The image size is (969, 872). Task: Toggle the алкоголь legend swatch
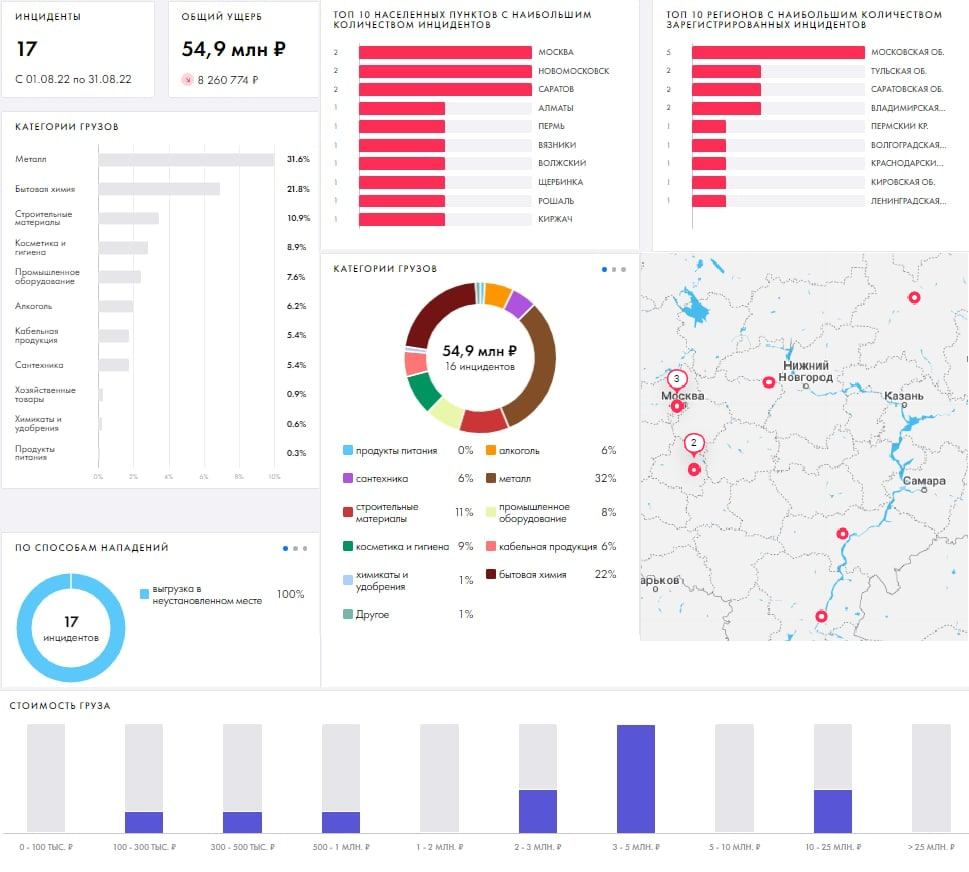click(491, 451)
